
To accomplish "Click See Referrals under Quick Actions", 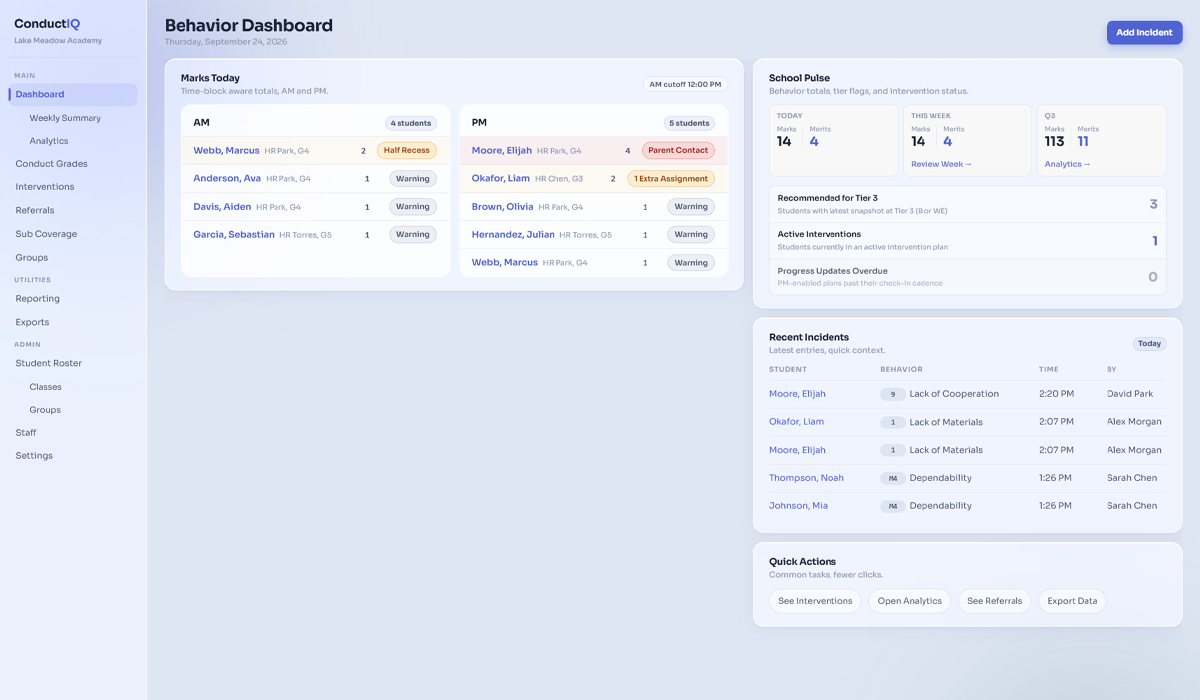I will tap(994, 601).
